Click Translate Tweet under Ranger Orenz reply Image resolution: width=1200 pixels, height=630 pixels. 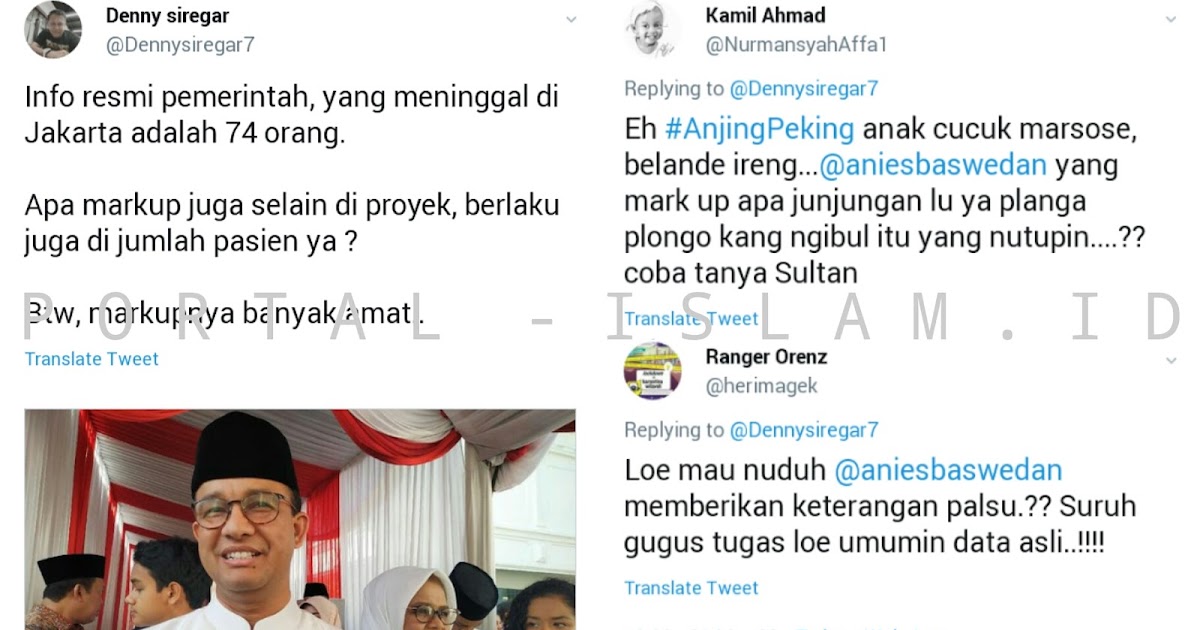click(x=692, y=588)
